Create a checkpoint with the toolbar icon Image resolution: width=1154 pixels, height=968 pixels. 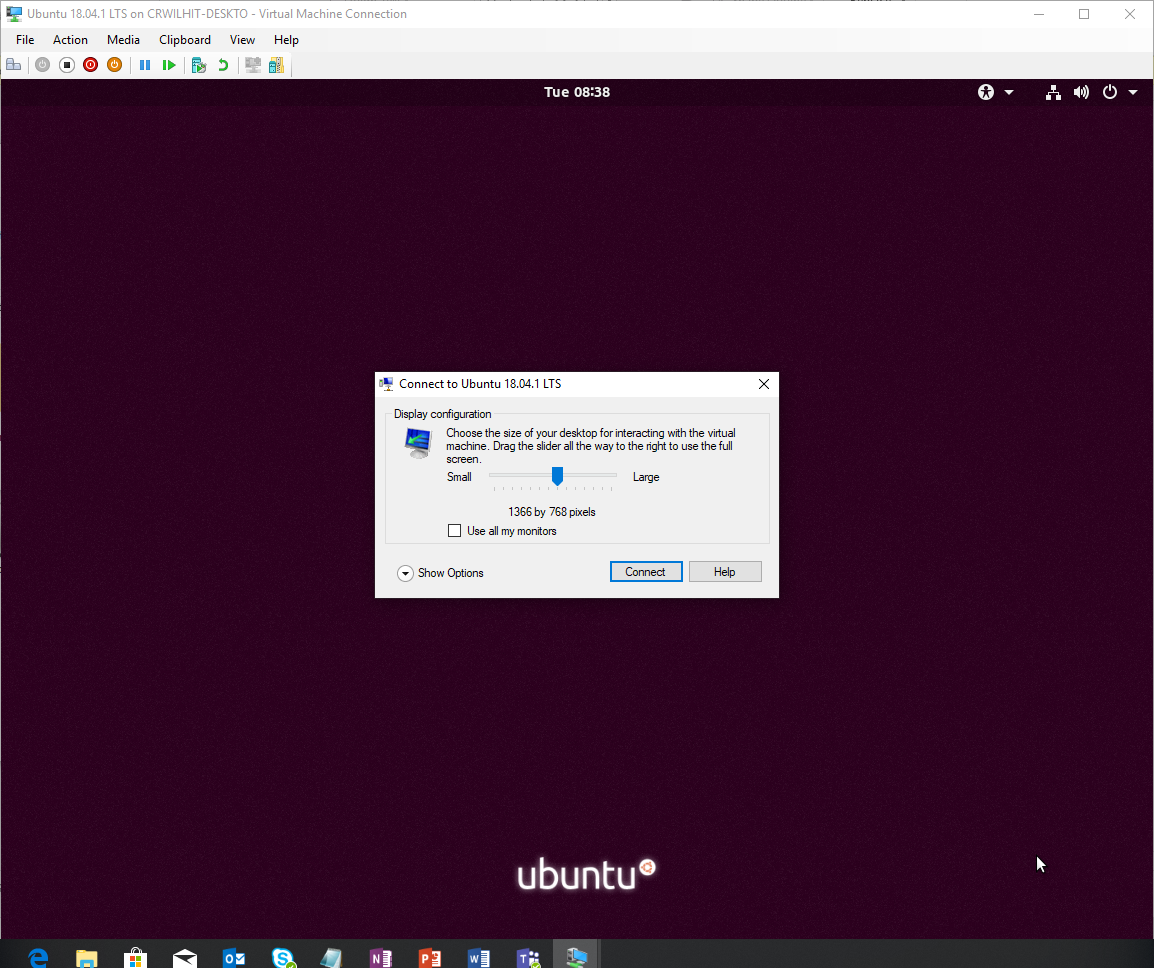[199, 65]
